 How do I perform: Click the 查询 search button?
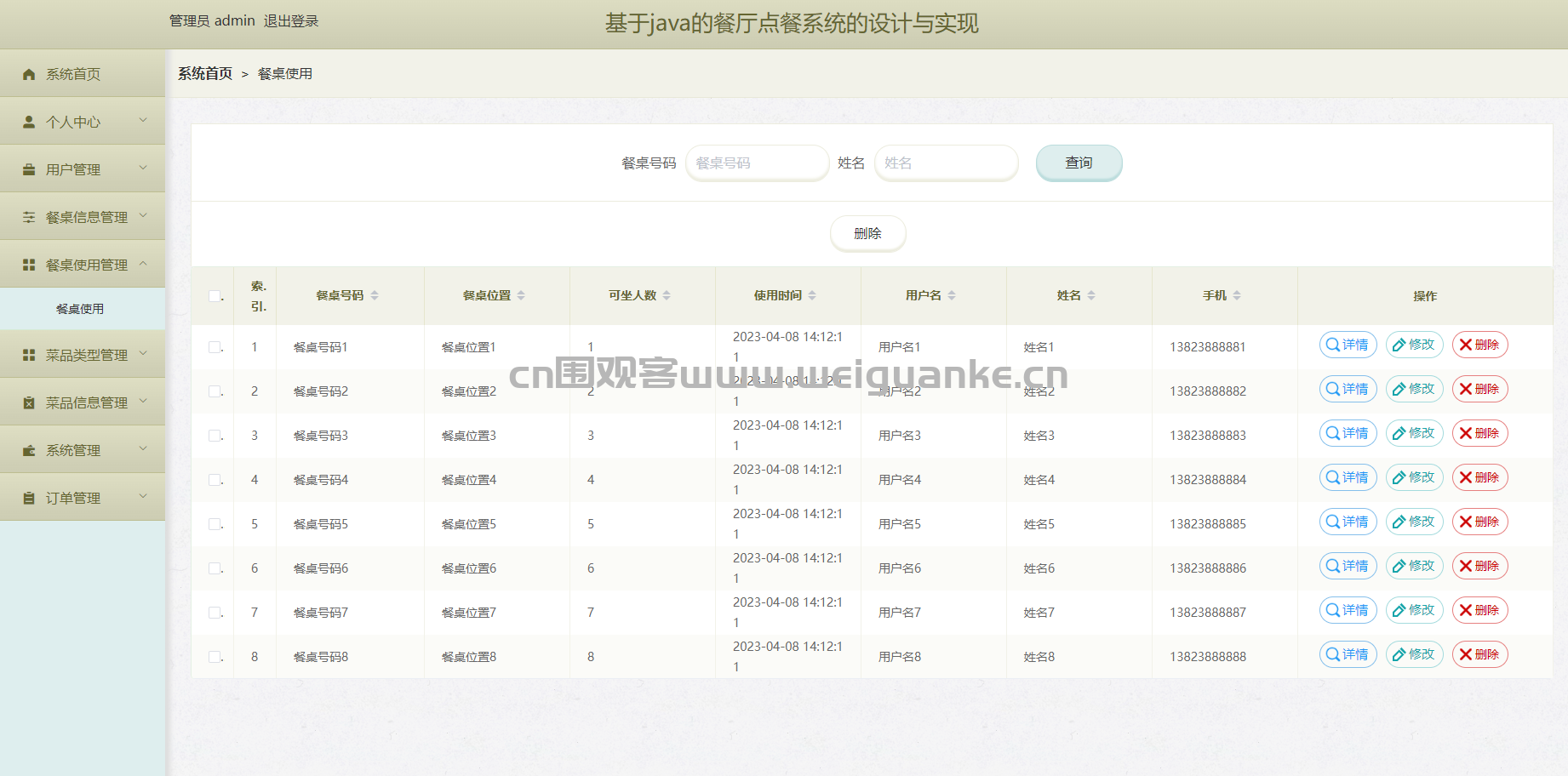(x=1079, y=163)
